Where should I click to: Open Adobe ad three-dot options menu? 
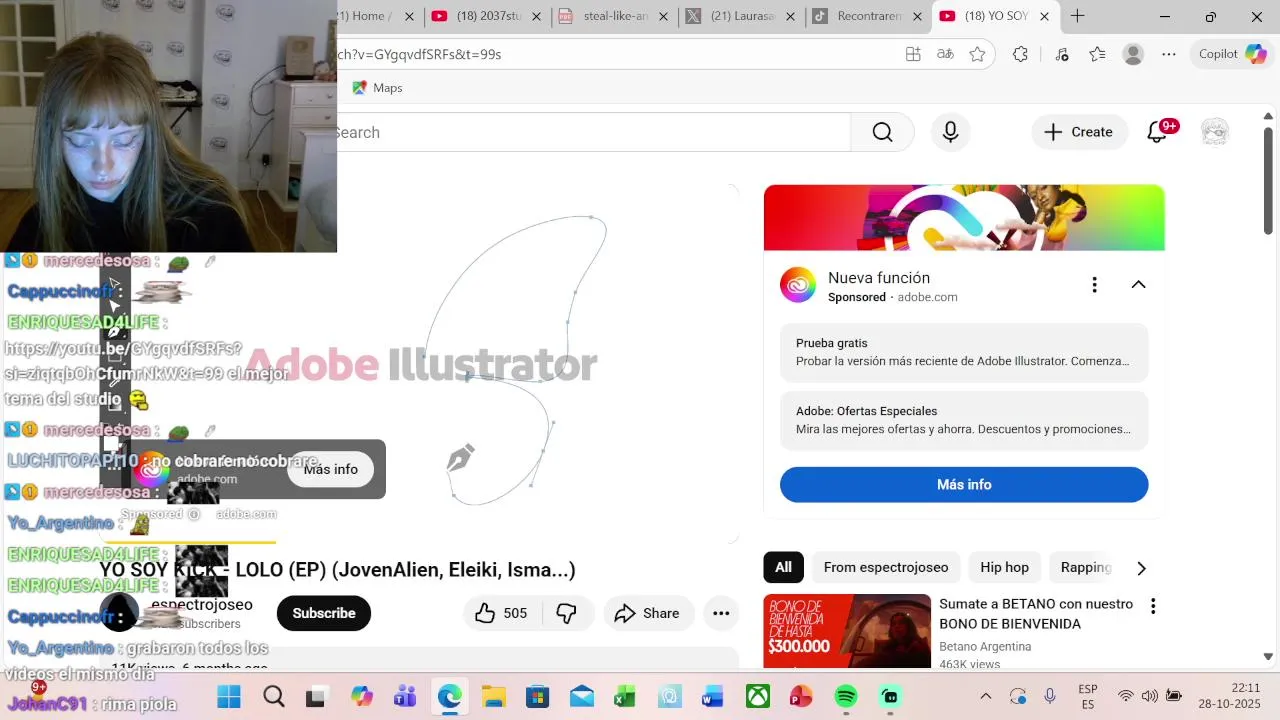click(x=1094, y=285)
